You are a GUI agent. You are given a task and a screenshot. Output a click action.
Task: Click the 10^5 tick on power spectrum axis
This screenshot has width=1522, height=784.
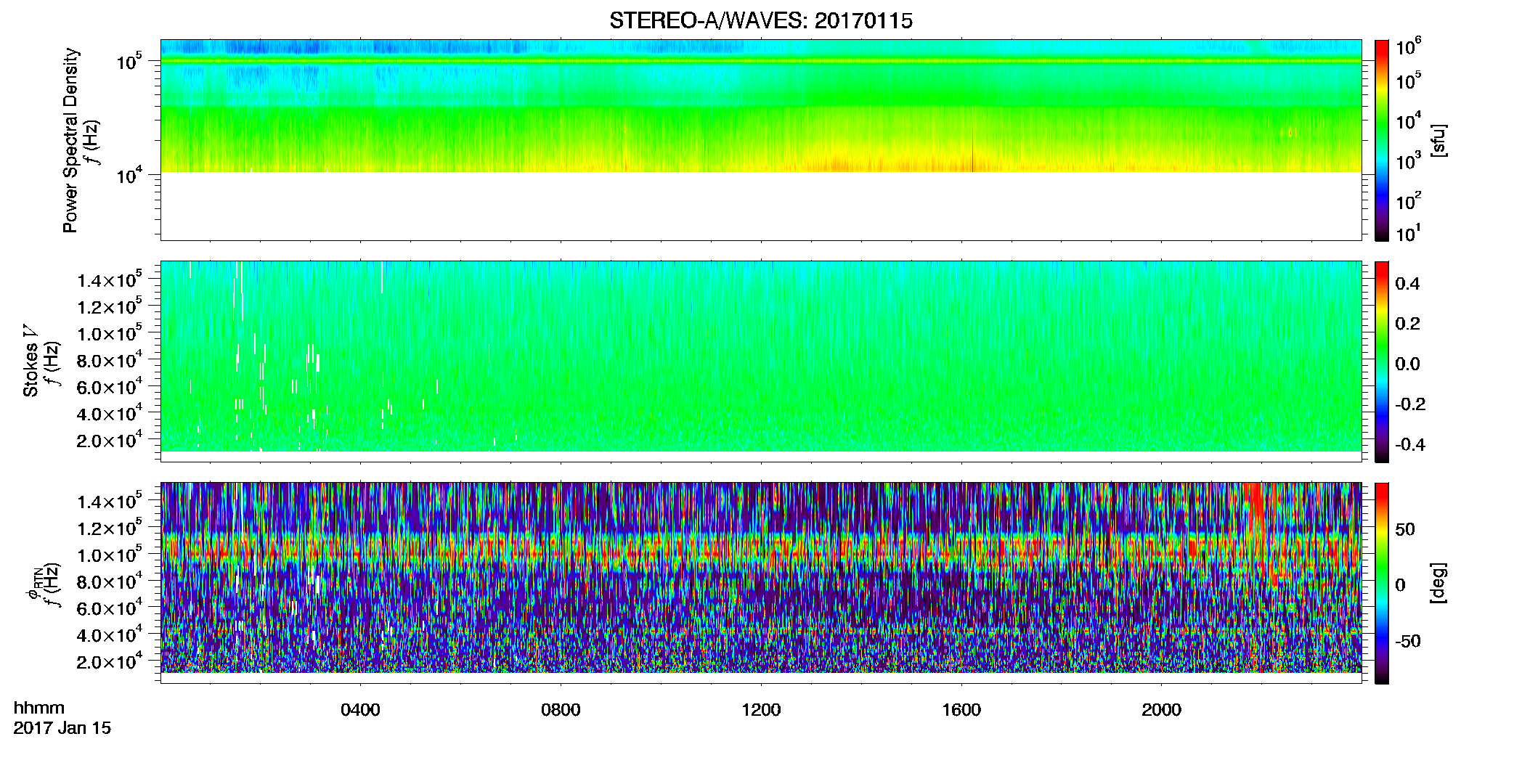(x=129, y=61)
